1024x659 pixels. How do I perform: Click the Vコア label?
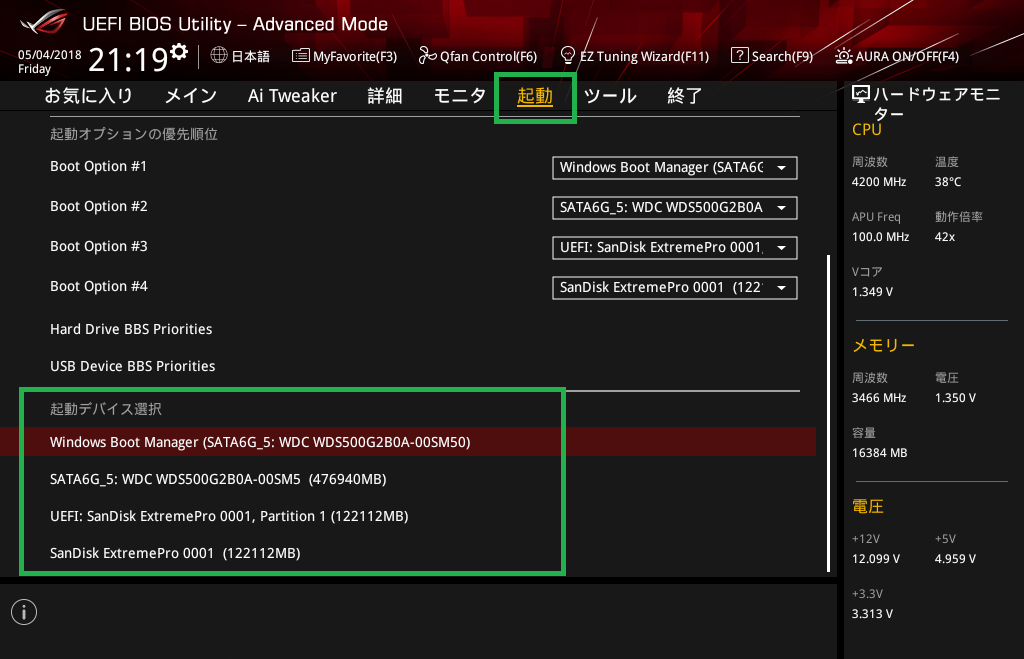tap(867, 272)
